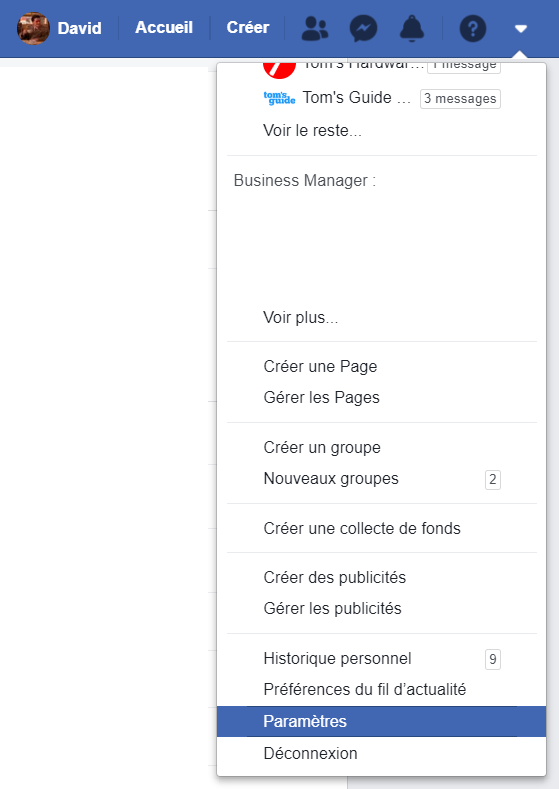The image size is (559, 789).
Task: Select Paramètres
Action: click(381, 722)
